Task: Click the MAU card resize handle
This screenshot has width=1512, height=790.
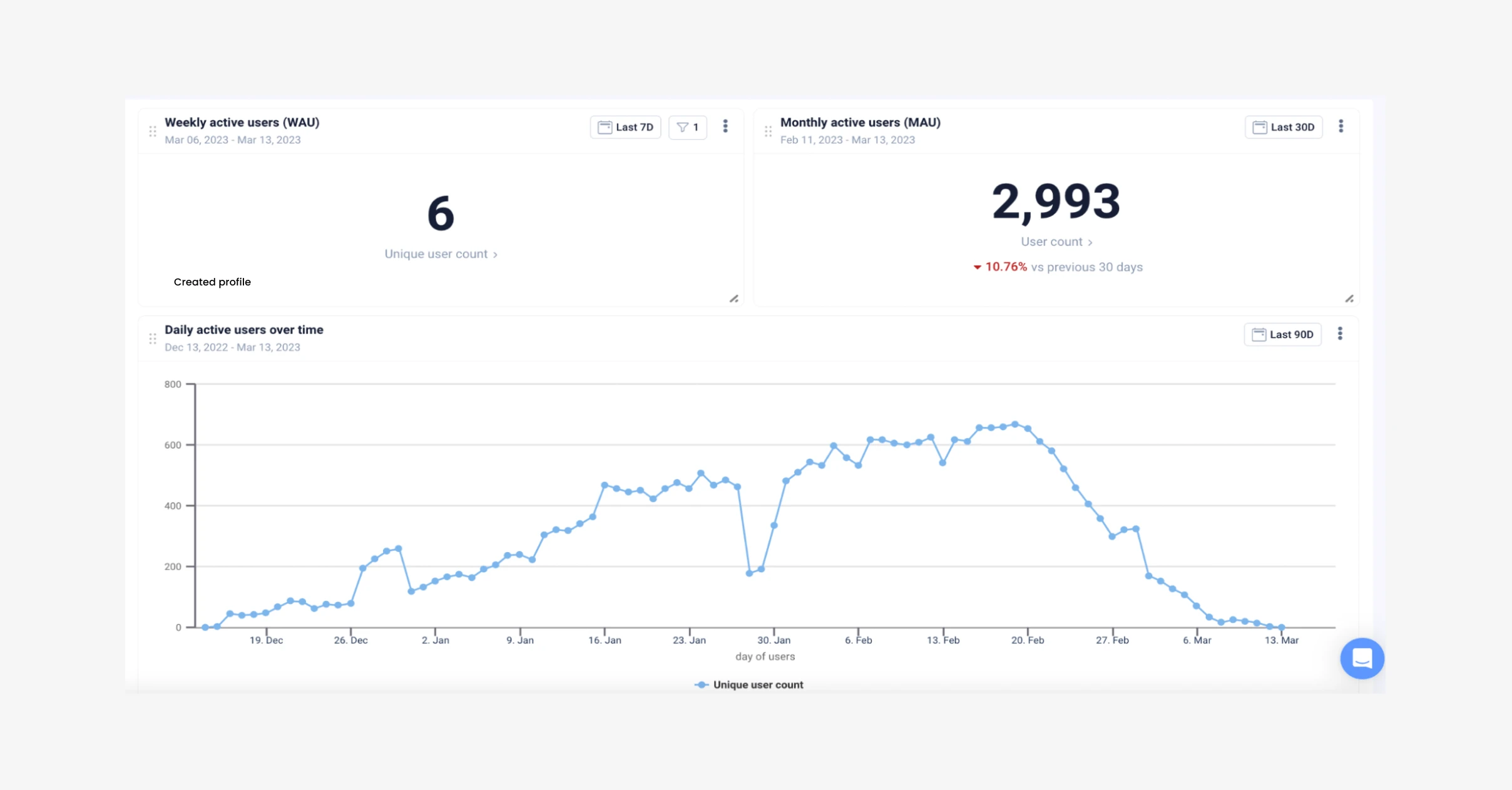Action: coord(1349,299)
